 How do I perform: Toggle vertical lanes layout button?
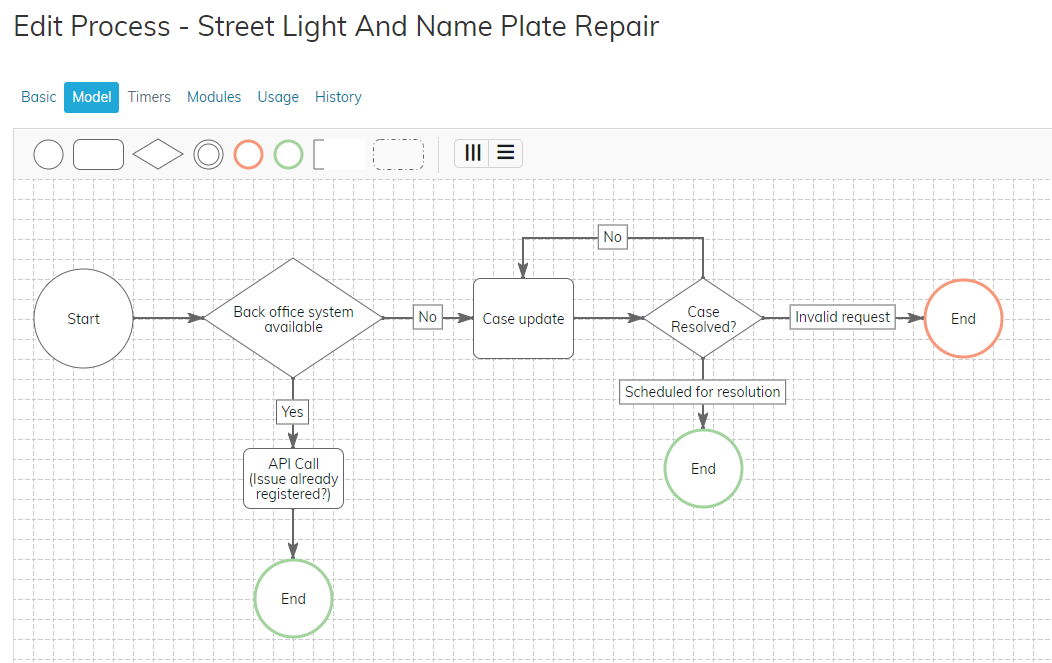473,153
